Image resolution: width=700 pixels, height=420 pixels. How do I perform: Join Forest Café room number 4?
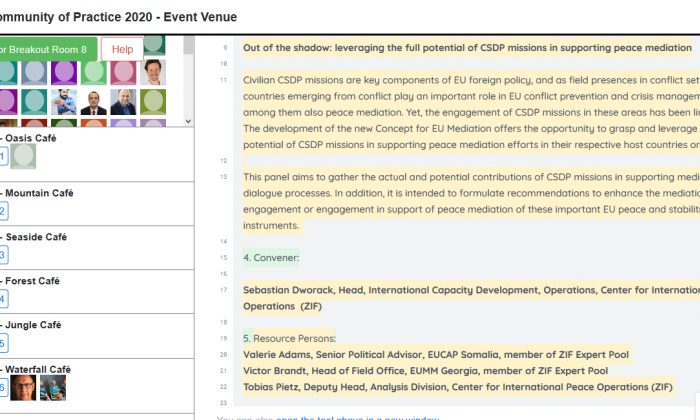coord(3,299)
